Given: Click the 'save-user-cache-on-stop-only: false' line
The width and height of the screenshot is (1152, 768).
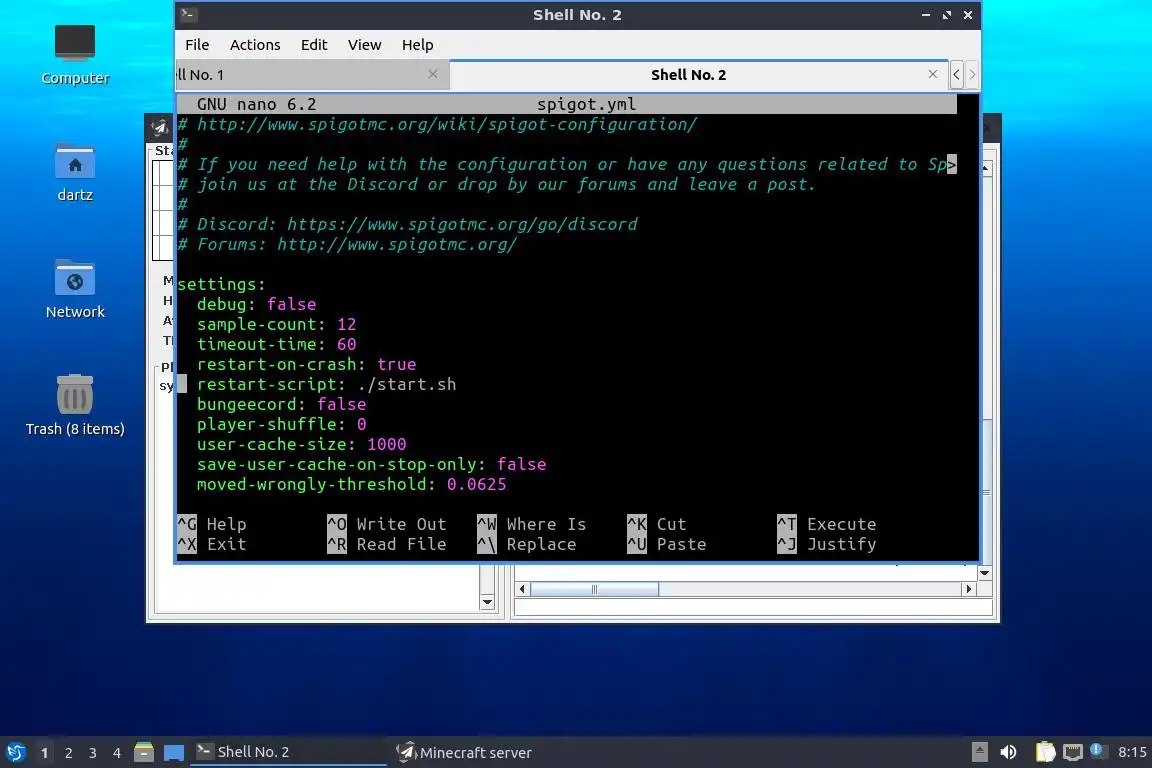Looking at the screenshot, I should (x=371, y=464).
